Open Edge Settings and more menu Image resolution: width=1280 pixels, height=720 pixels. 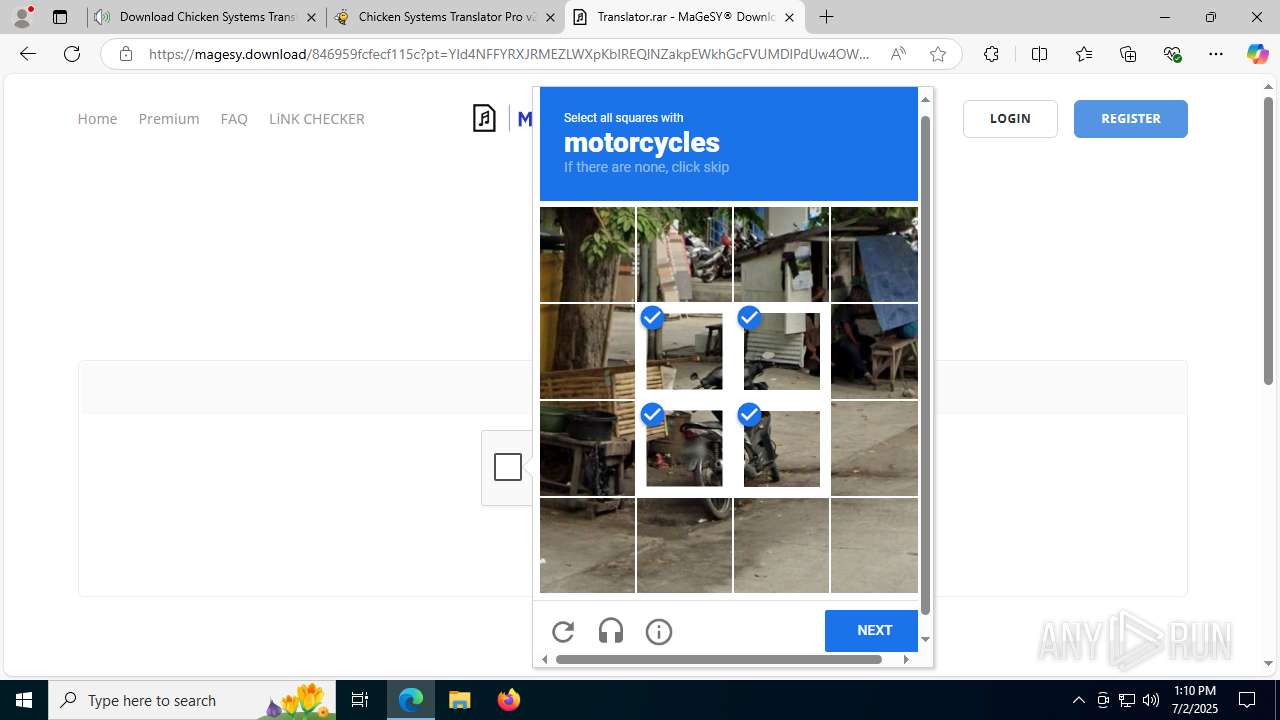[x=1216, y=54]
